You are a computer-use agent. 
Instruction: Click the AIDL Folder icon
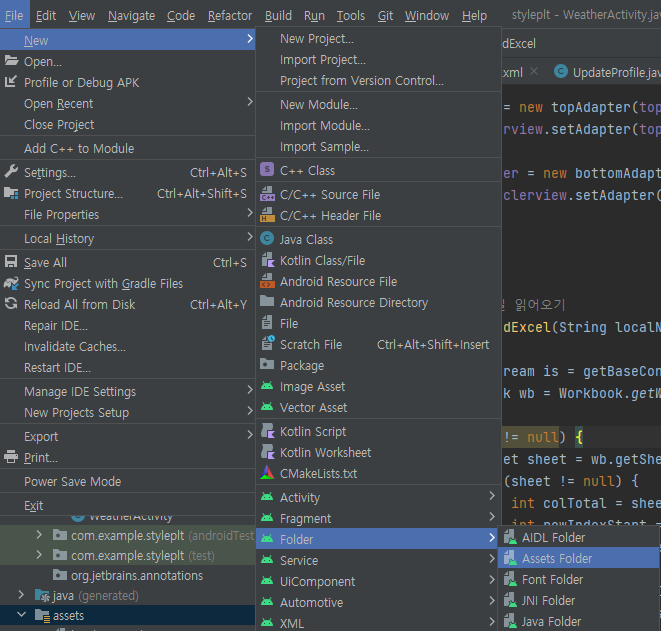click(x=510, y=537)
